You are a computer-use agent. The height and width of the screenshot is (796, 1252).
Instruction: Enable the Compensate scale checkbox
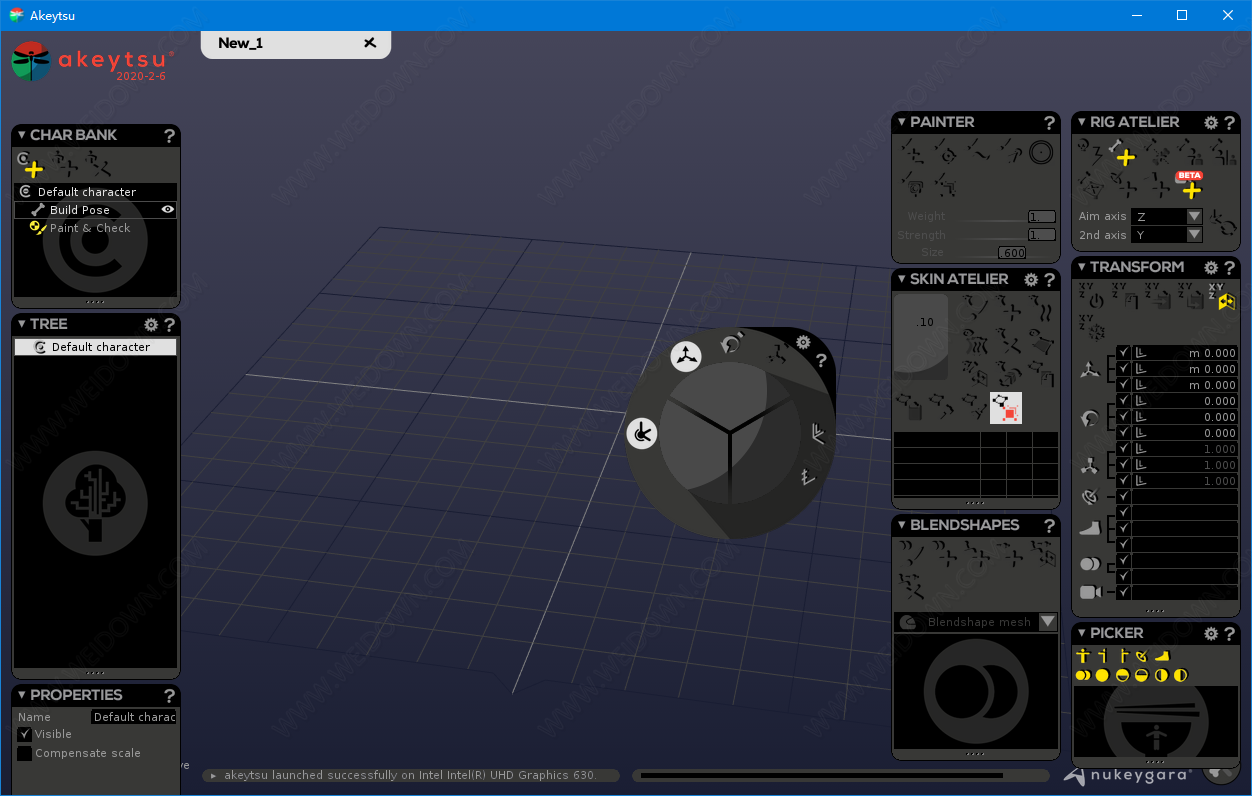[25, 753]
